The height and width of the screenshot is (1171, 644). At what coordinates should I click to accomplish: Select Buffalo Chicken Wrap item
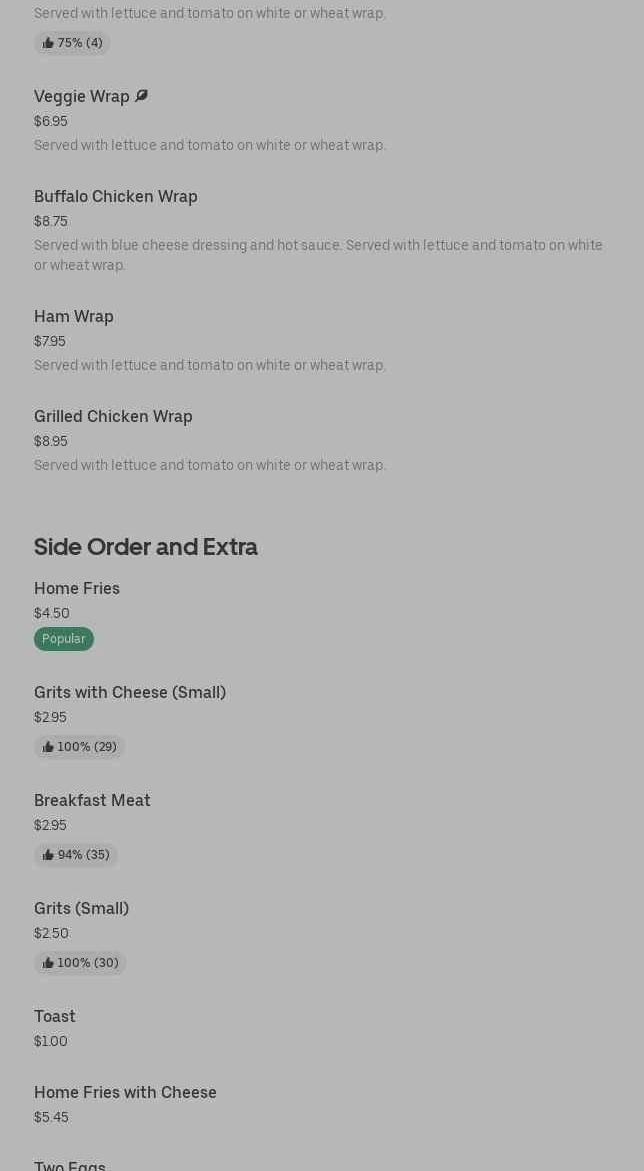click(116, 196)
